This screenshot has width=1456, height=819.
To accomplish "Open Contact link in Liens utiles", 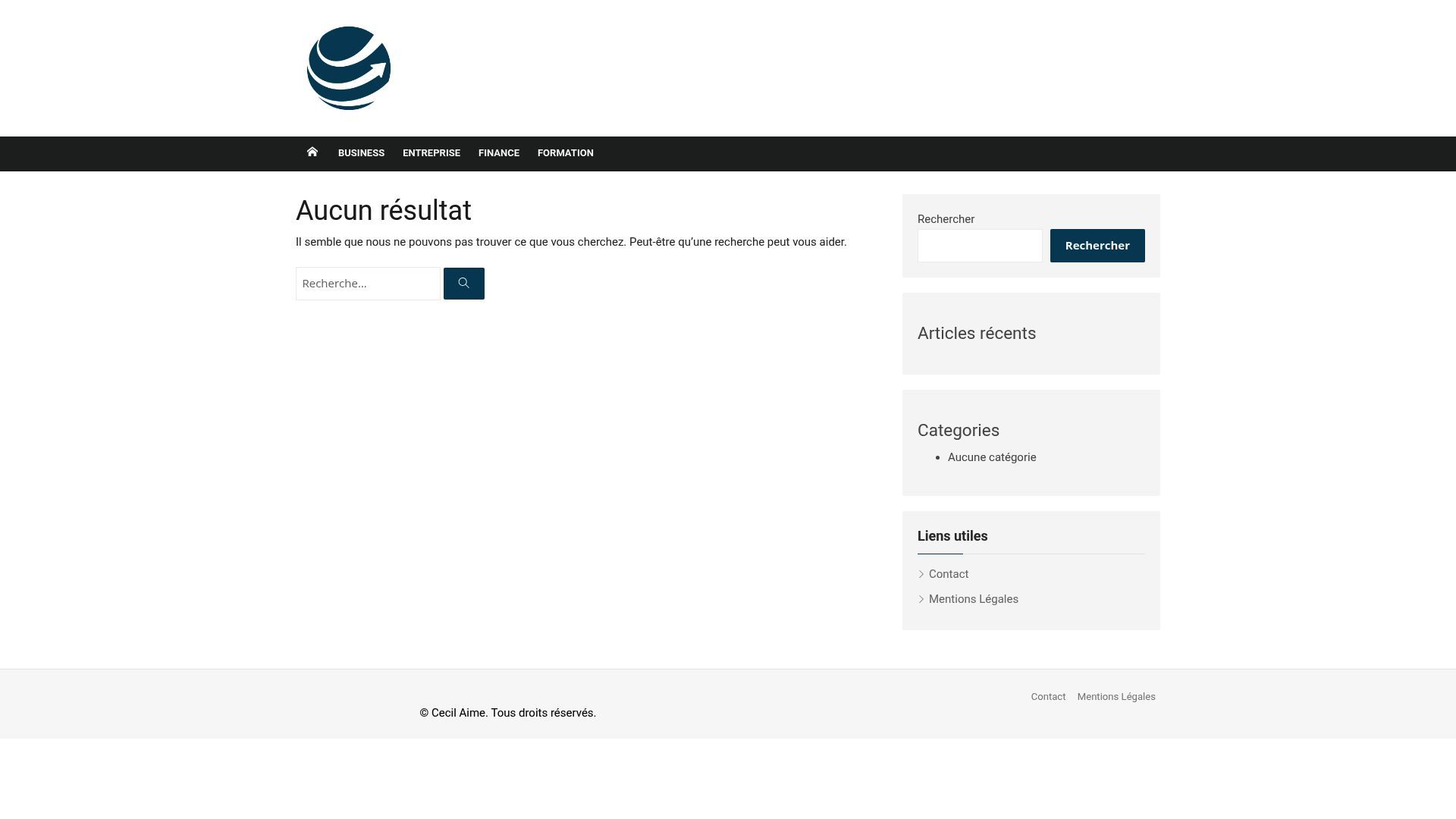I will (949, 574).
